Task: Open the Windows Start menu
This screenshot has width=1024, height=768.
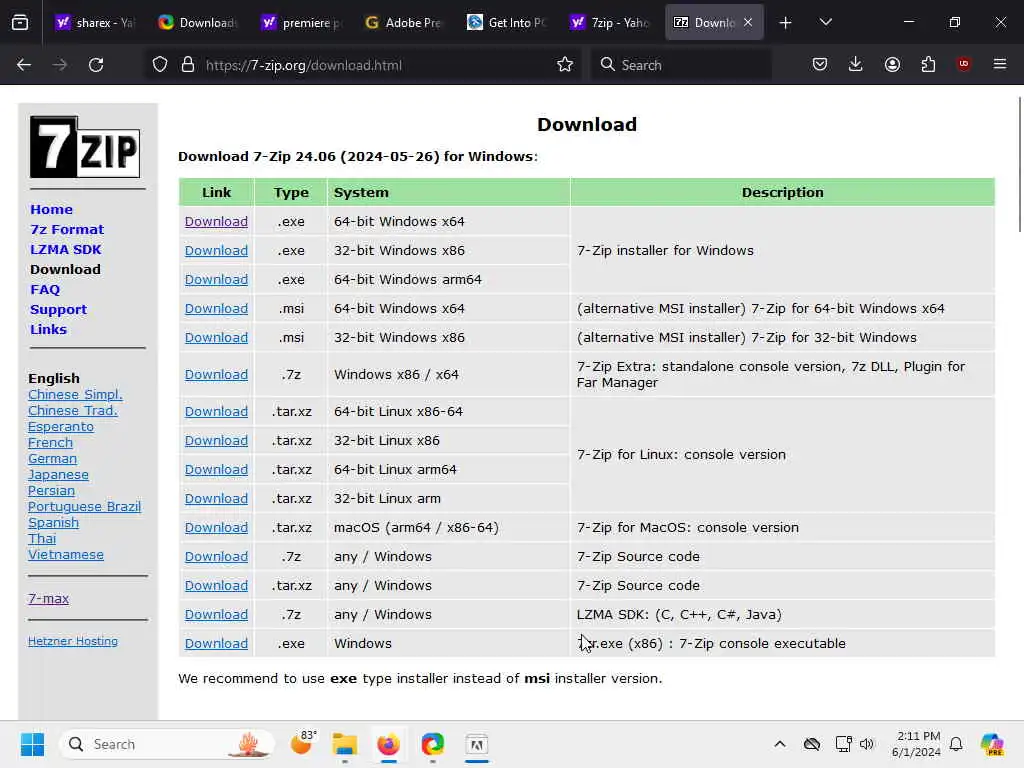Action: click(x=32, y=744)
